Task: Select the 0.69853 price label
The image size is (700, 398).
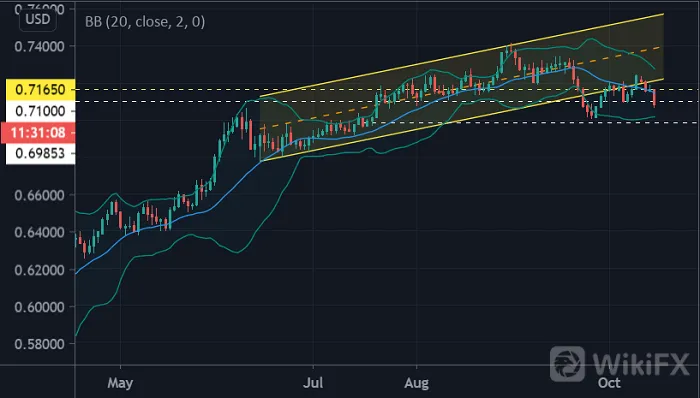Action: coord(40,153)
